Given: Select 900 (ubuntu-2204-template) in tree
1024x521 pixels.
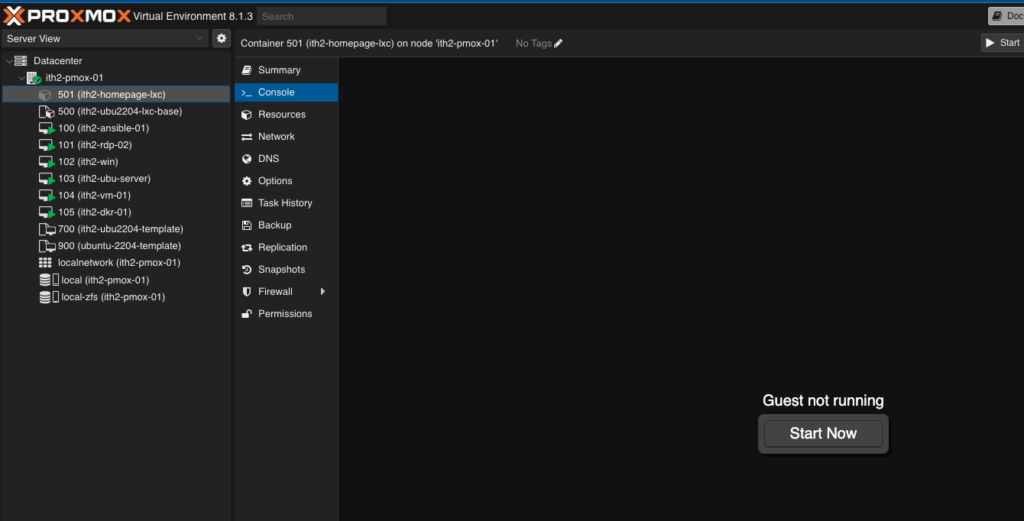Looking at the screenshot, I should pyautogui.click(x=116, y=246).
